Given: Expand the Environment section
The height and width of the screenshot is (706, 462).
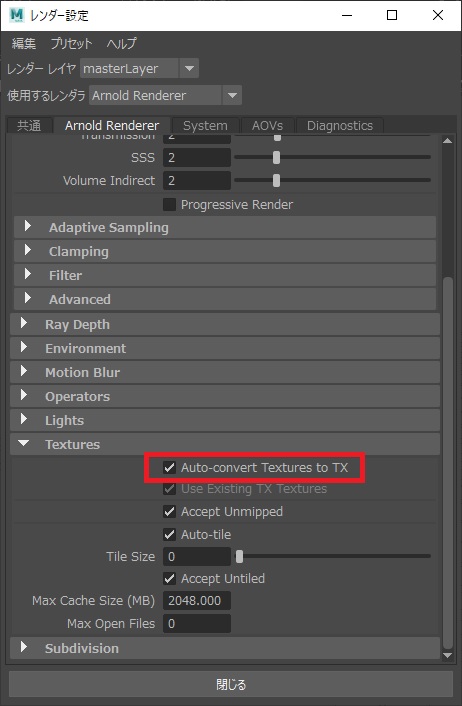Looking at the screenshot, I should (225, 348).
